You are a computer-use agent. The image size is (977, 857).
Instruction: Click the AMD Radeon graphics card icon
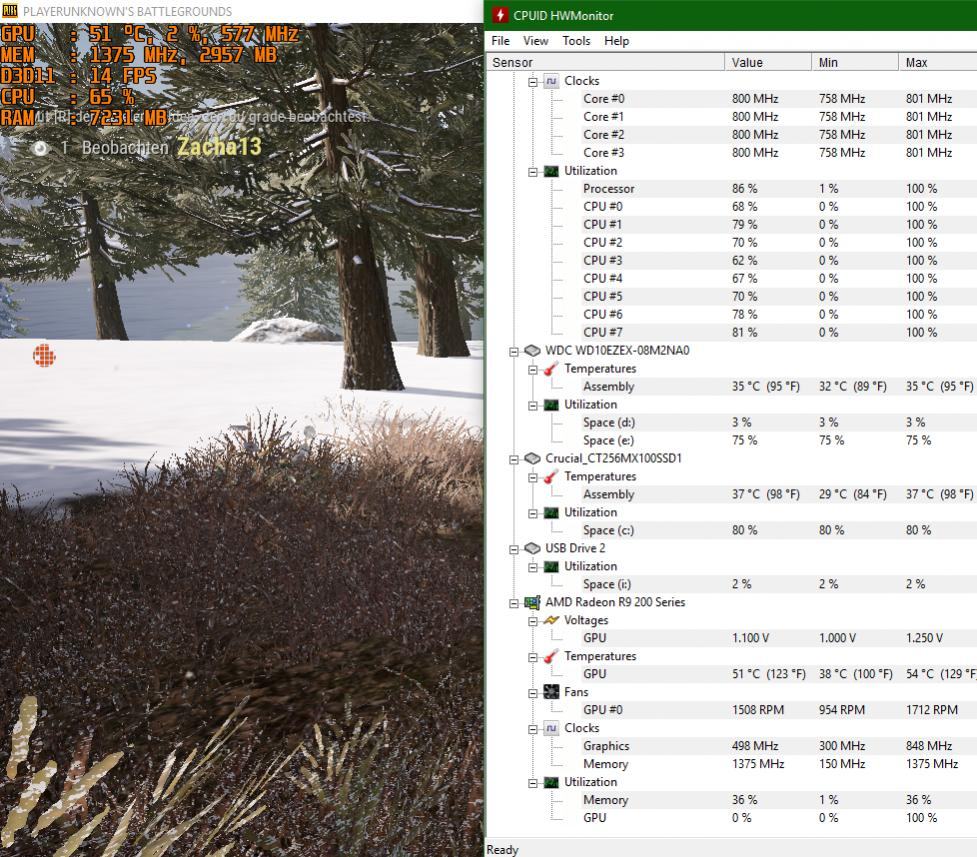[532, 602]
